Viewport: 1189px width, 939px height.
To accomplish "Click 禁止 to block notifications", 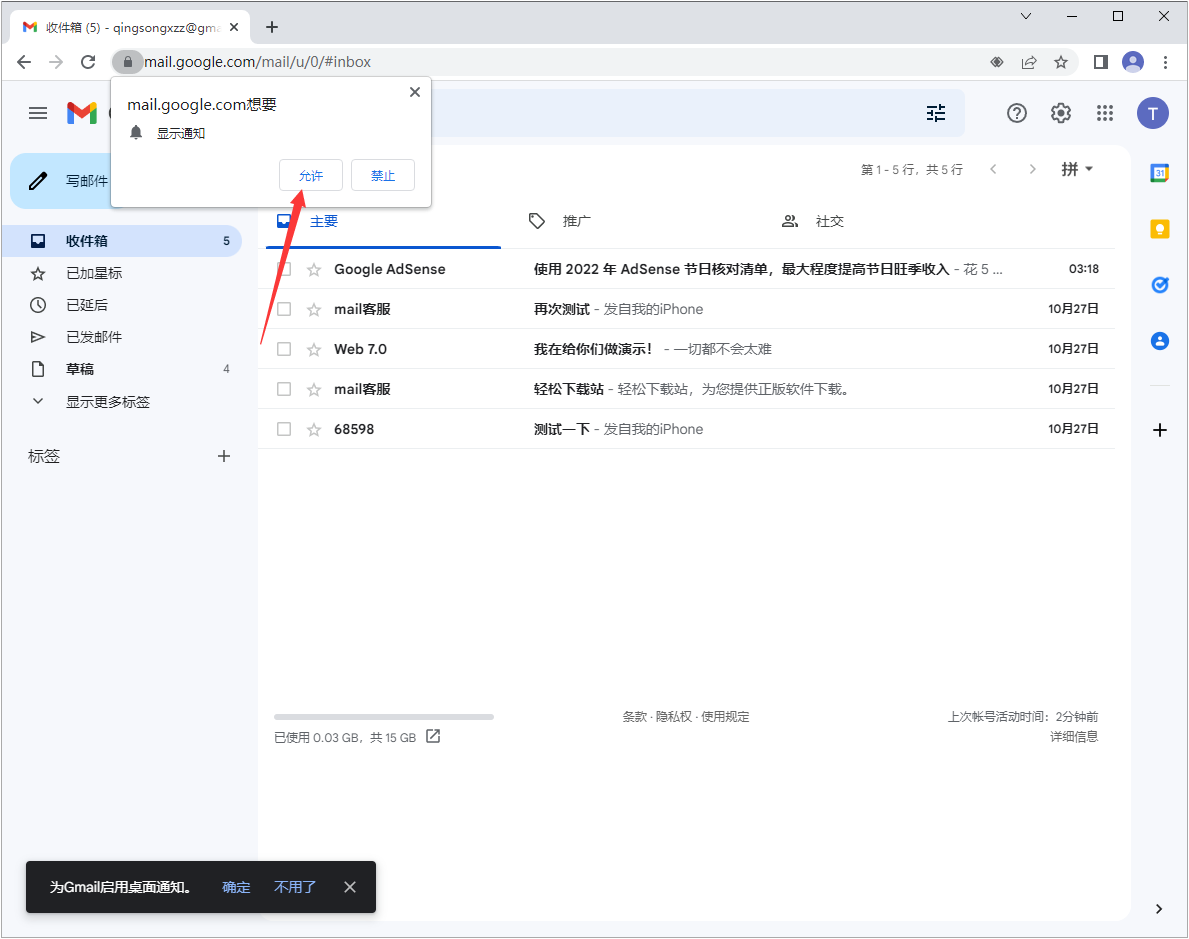I will click(383, 175).
